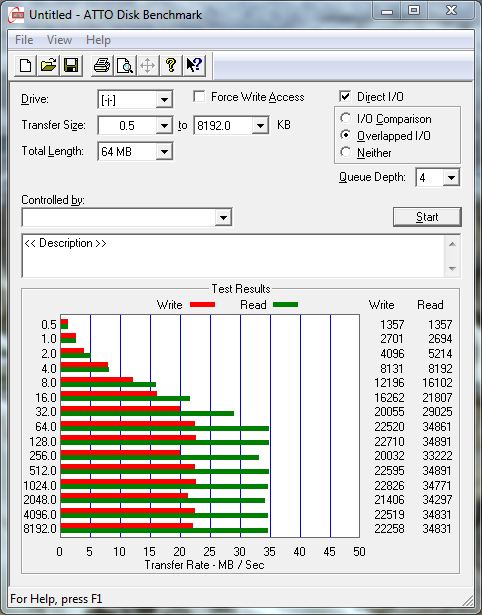Open the Help menu

point(98,40)
